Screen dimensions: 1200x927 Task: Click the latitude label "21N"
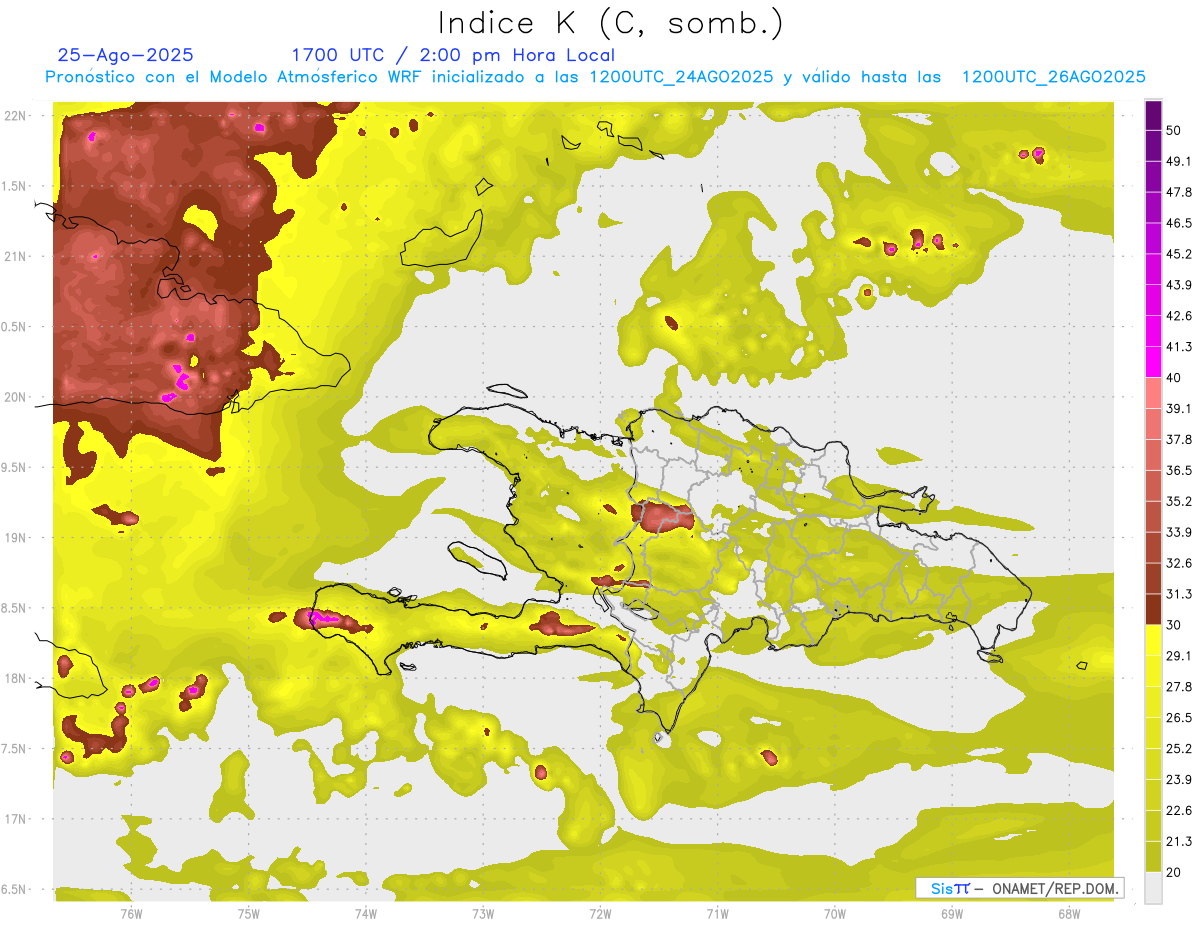[x=17, y=257]
